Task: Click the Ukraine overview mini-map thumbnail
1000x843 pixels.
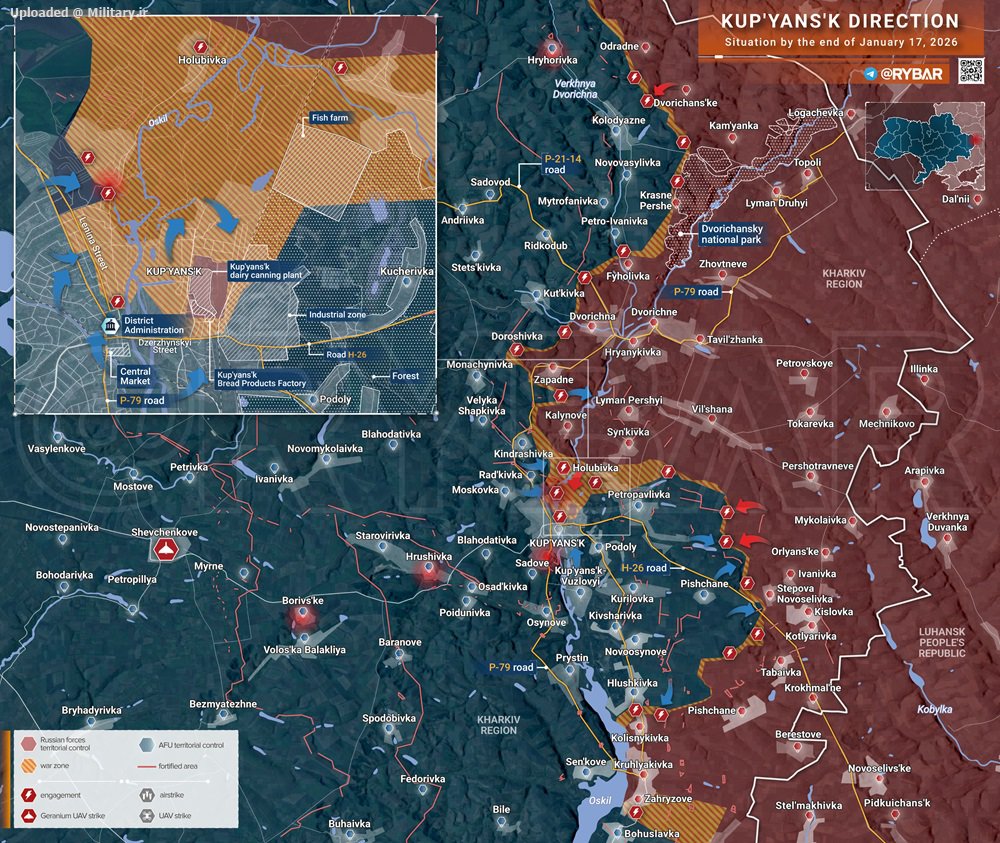Action: [x=925, y=146]
